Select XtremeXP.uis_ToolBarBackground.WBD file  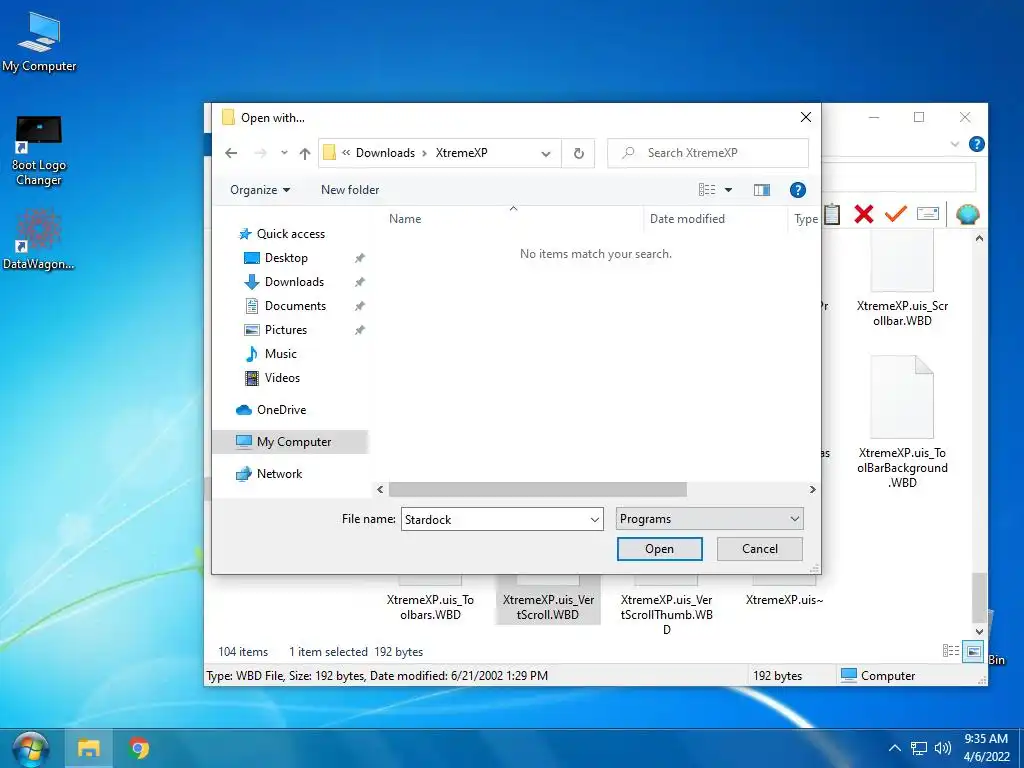pyautogui.click(x=902, y=422)
